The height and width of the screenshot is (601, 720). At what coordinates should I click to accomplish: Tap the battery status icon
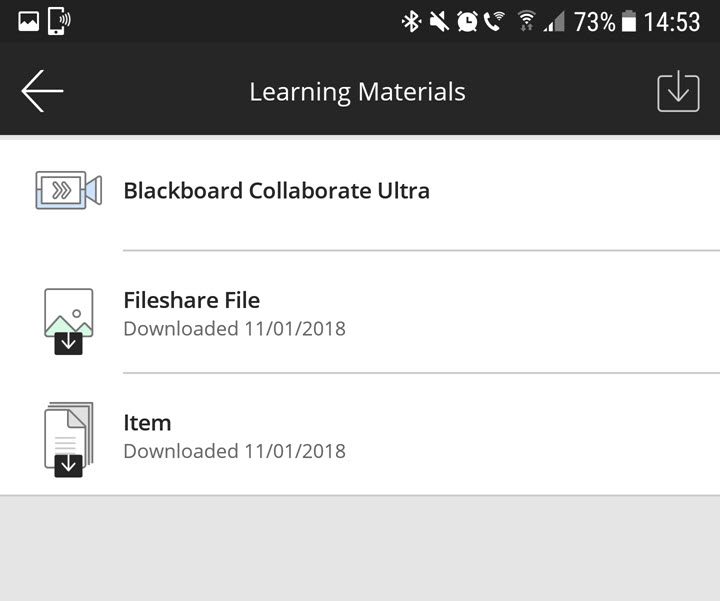click(629, 22)
